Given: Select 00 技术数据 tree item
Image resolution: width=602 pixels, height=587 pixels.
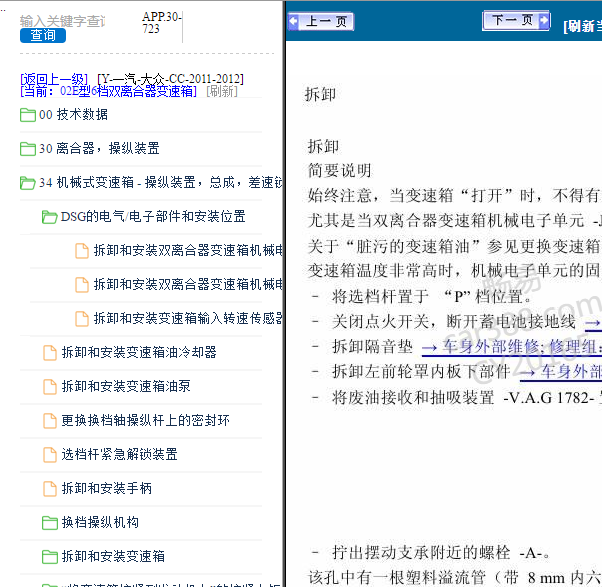Looking at the screenshot, I should tap(73, 114).
